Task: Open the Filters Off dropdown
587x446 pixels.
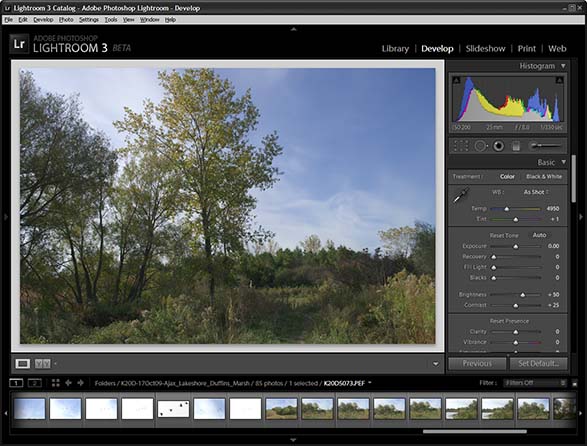Action: [534, 383]
